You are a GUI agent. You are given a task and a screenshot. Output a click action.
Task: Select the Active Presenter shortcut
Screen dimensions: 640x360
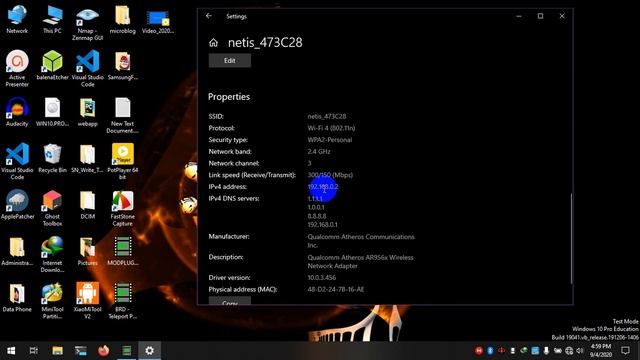(17, 69)
